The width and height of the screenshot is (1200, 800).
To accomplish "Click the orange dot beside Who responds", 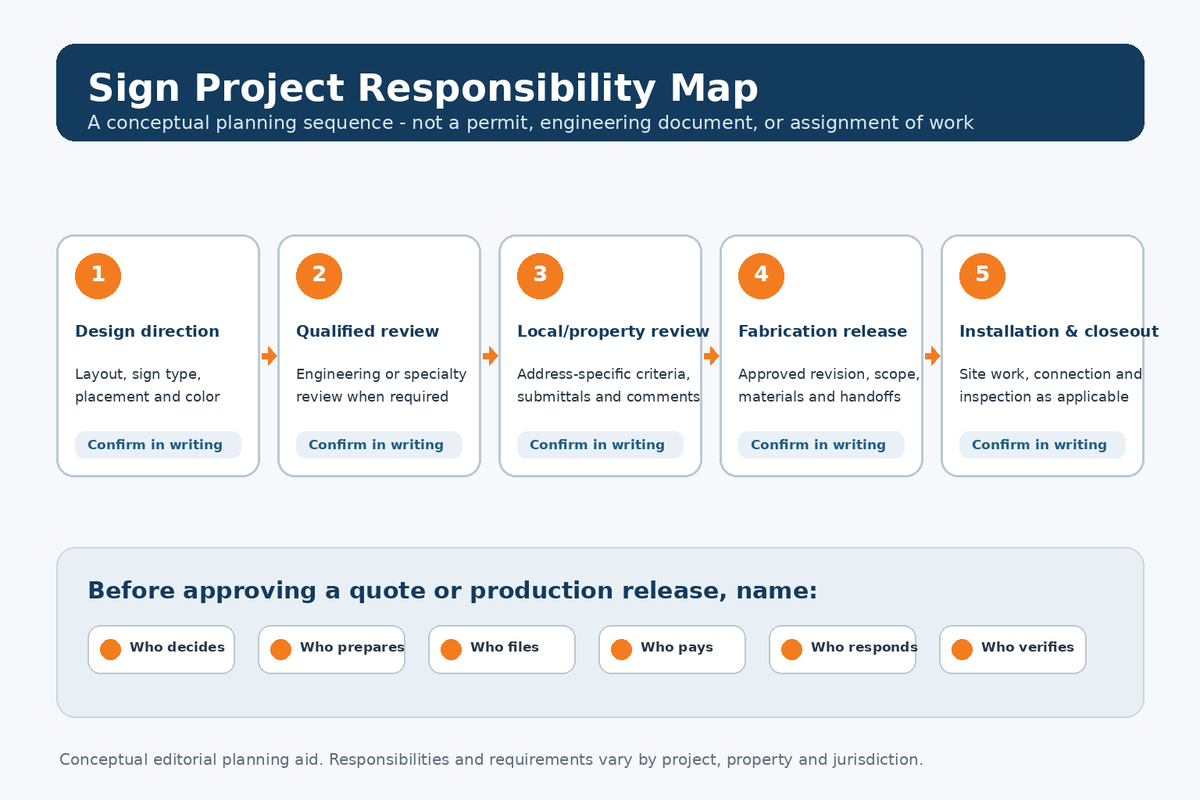I will pos(792,649).
